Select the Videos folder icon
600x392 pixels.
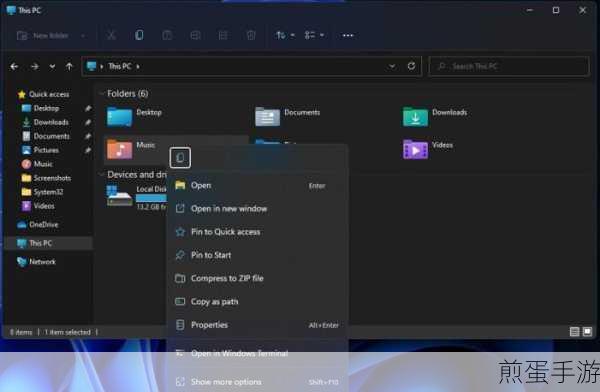click(x=415, y=149)
